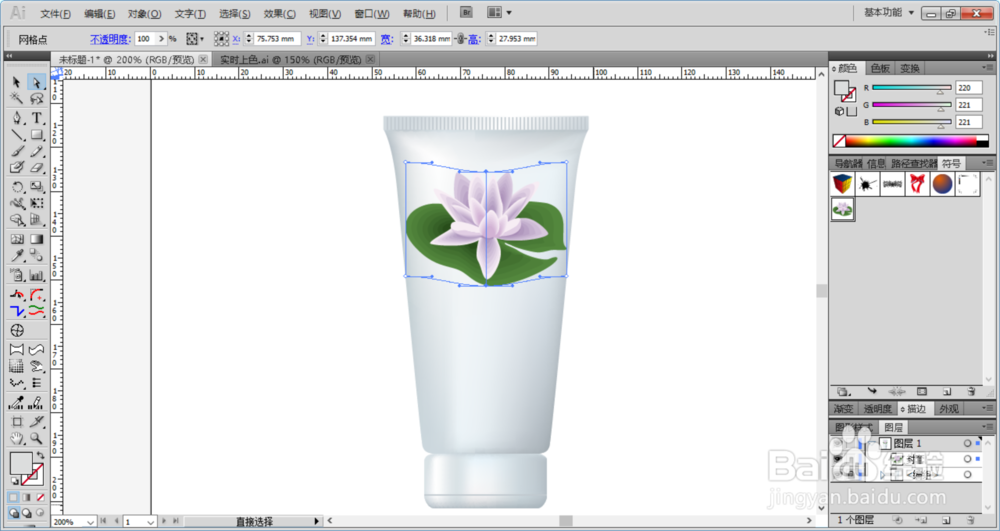Swap fill and stroke arrow
Viewport: 1000px width, 531px height.
pyautogui.click(x=40, y=455)
